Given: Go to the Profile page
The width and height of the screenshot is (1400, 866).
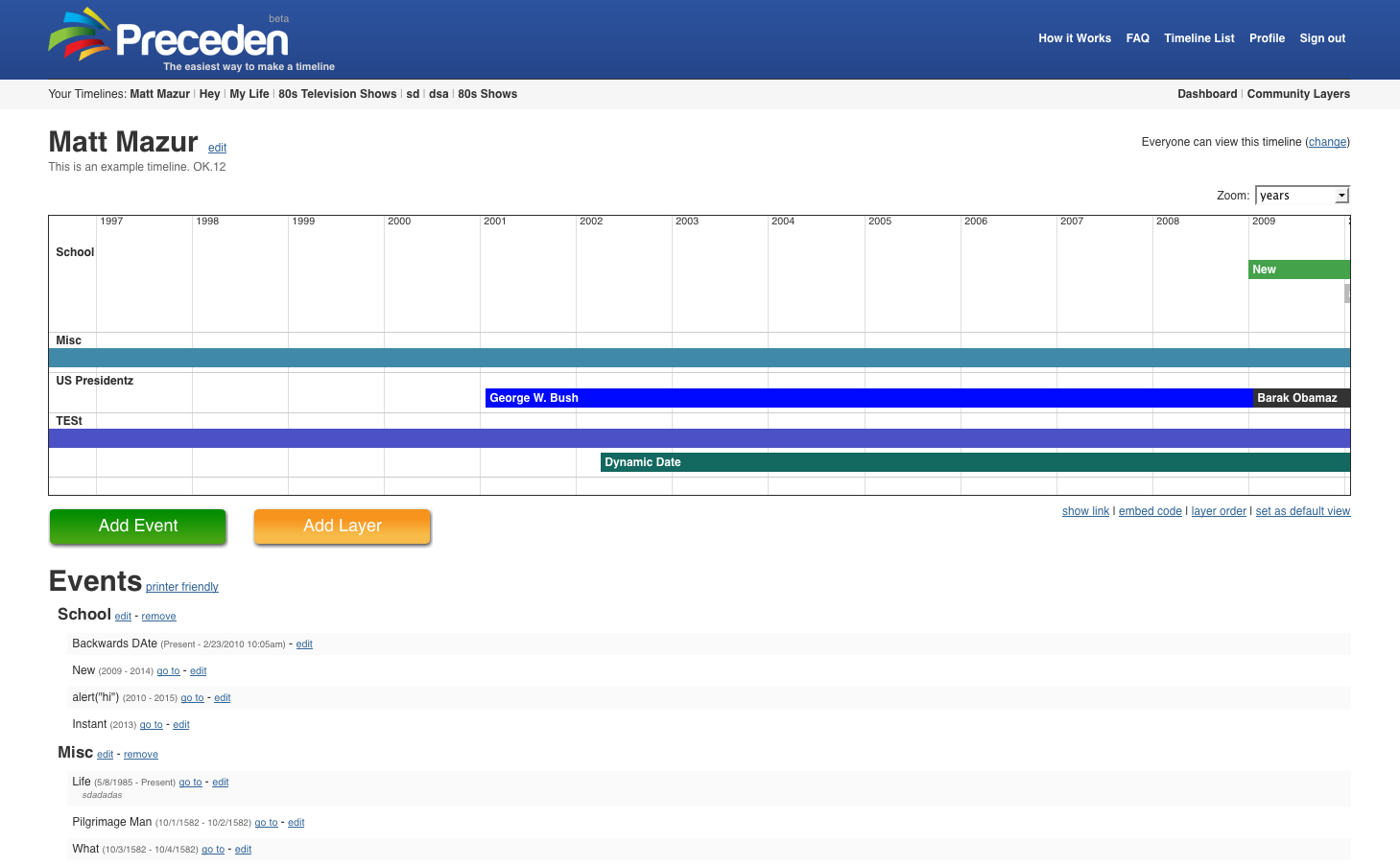Looking at the screenshot, I should pos(1267,38).
